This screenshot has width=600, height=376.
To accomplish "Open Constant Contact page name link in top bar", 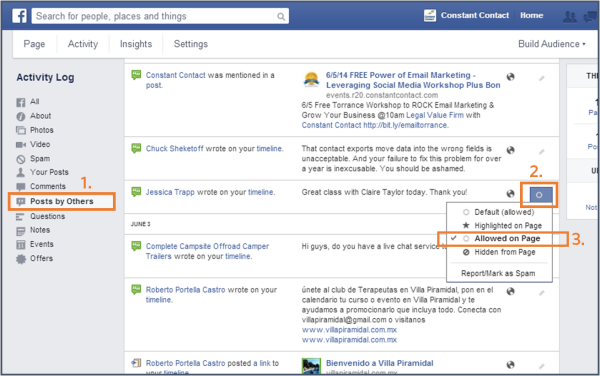I will click(475, 16).
